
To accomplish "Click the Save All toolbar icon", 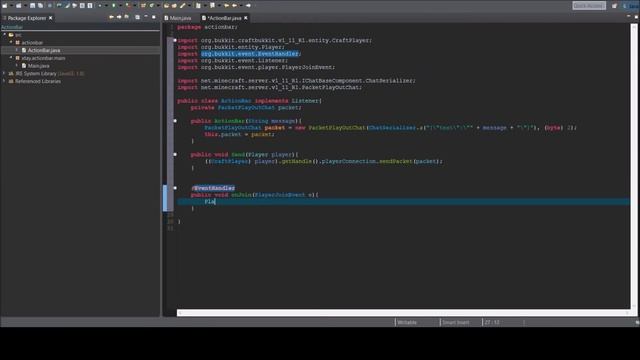I will [40, 6].
